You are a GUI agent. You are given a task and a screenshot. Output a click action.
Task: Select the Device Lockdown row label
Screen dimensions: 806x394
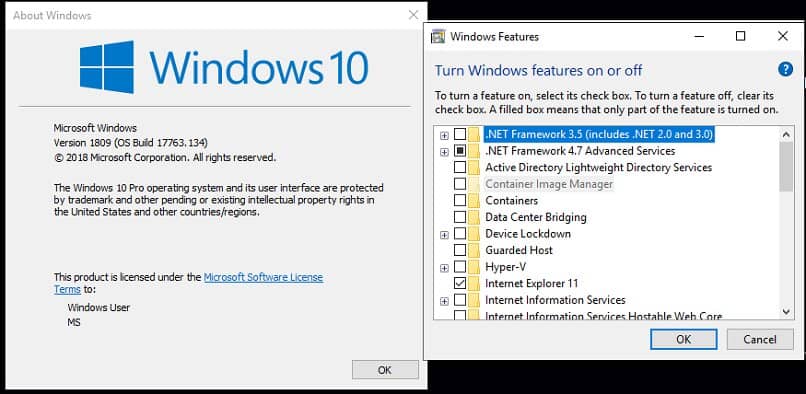coord(528,234)
